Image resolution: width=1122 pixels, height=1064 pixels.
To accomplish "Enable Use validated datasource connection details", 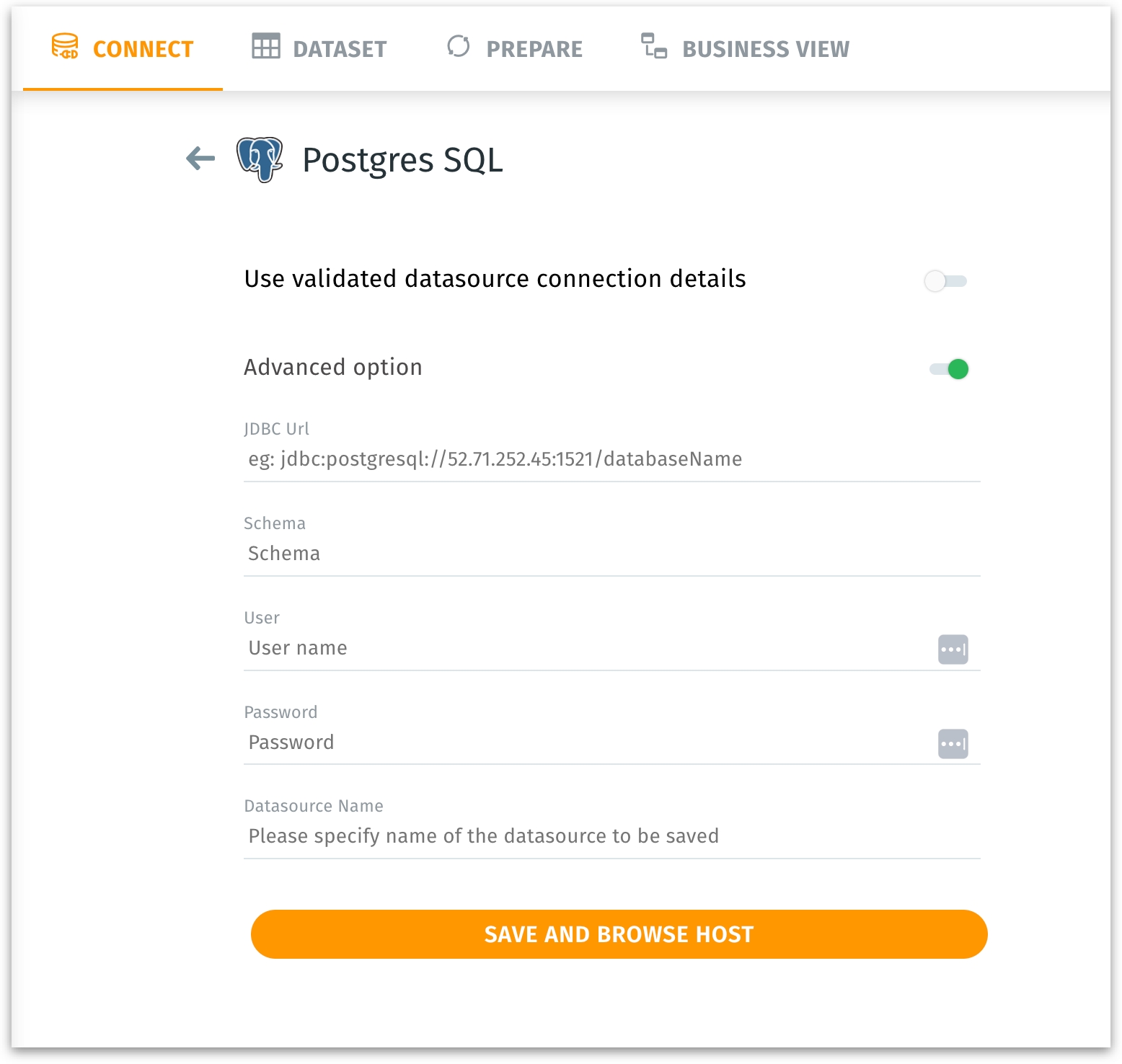I will (x=945, y=281).
